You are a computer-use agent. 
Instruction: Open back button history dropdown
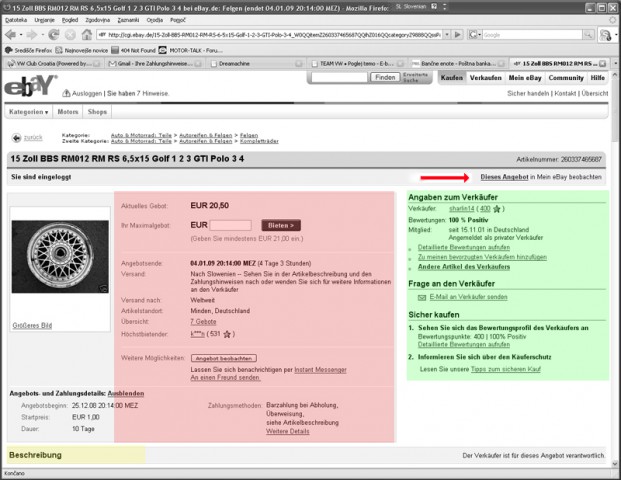pyautogui.click(x=21, y=35)
